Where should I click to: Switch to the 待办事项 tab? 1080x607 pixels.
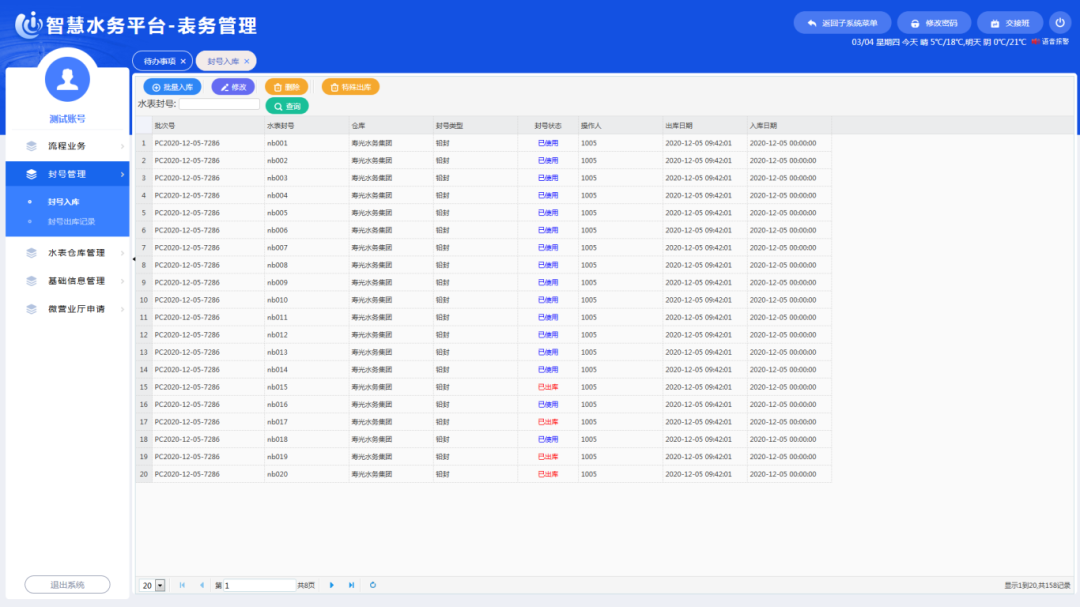tap(159, 61)
